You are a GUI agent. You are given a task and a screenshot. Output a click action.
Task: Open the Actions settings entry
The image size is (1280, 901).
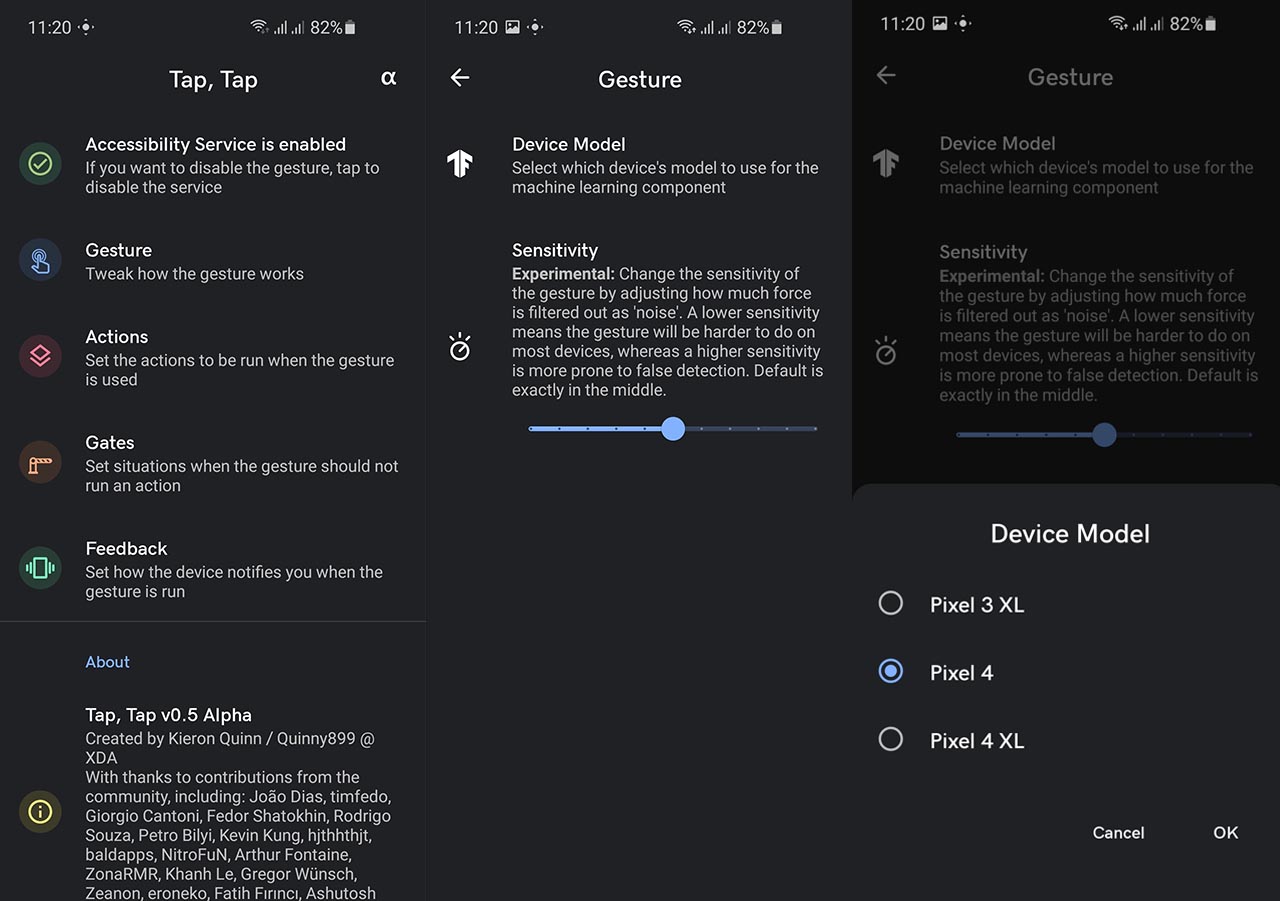coord(213,357)
